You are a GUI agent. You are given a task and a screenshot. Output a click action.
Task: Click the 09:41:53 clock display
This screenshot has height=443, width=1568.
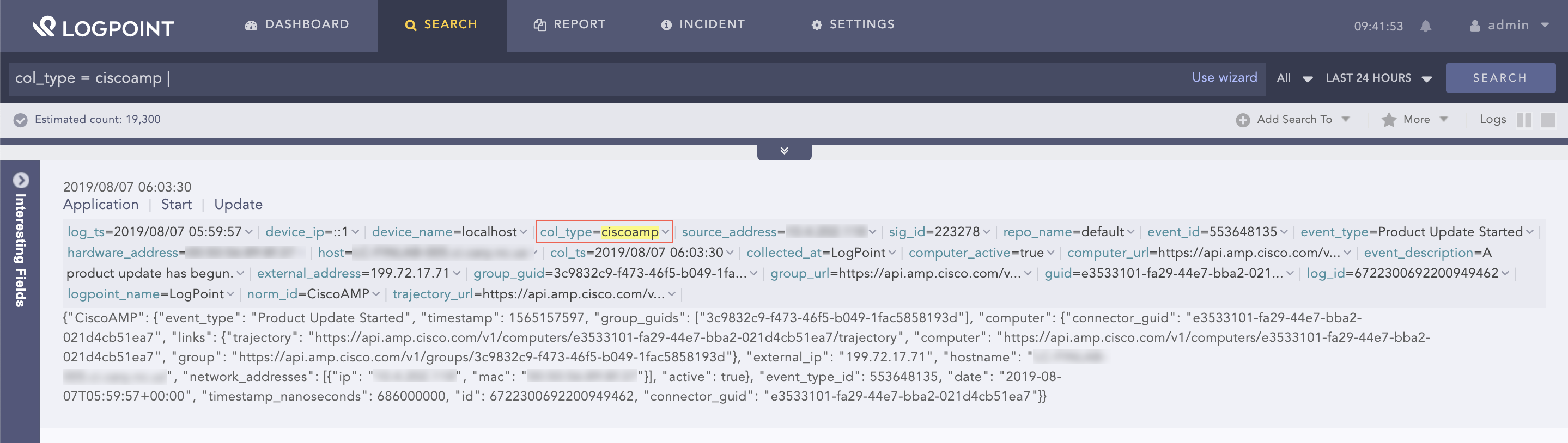(x=1378, y=26)
